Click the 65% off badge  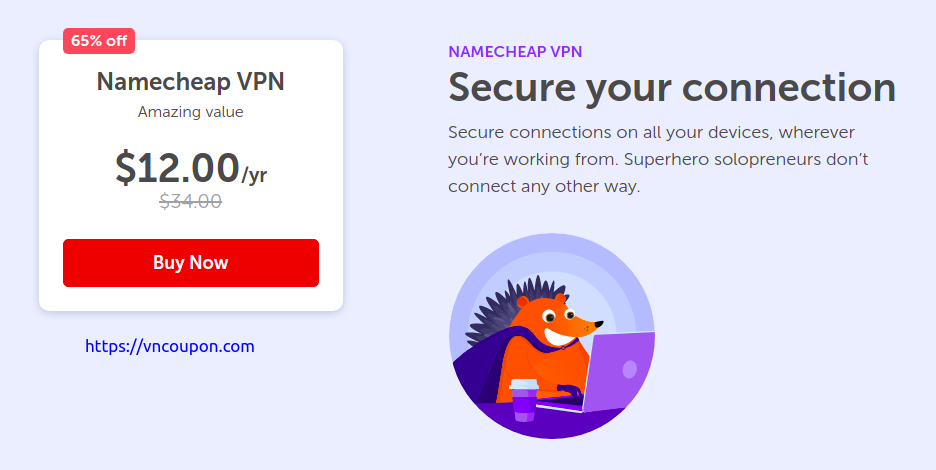(x=99, y=41)
